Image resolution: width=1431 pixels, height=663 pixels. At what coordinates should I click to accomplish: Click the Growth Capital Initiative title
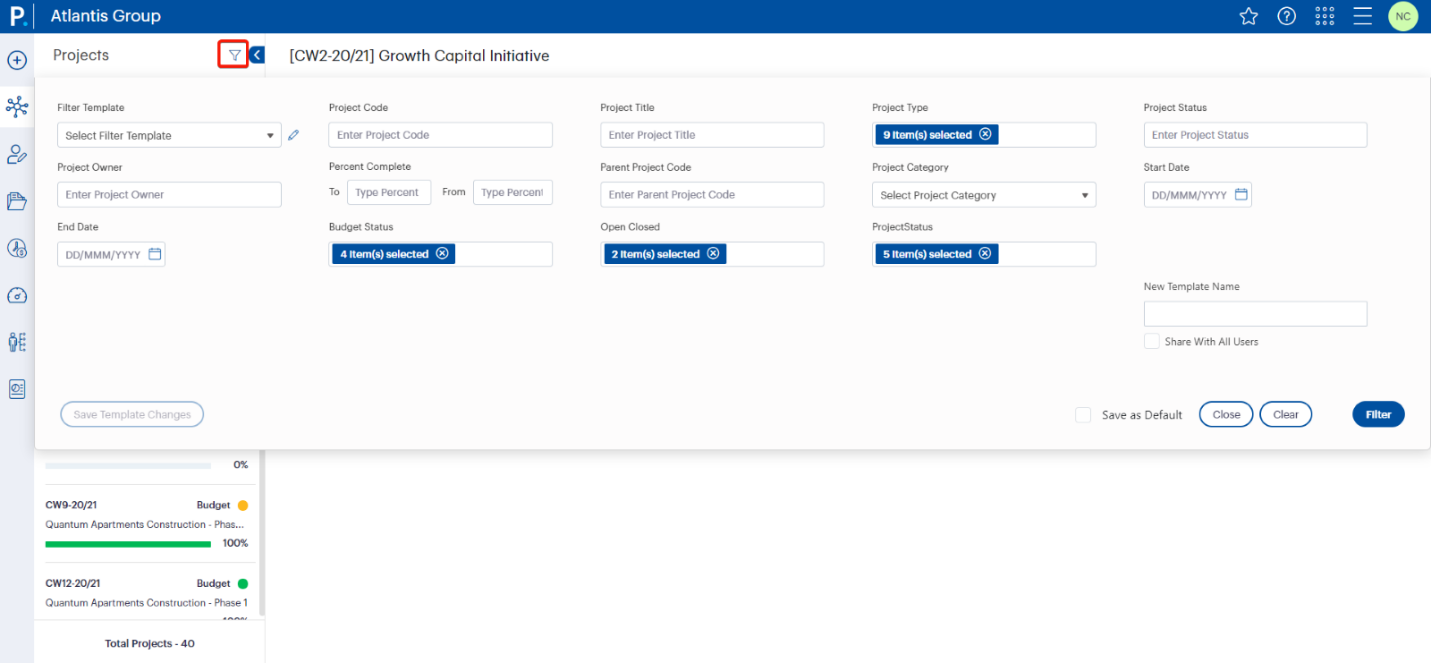(419, 56)
